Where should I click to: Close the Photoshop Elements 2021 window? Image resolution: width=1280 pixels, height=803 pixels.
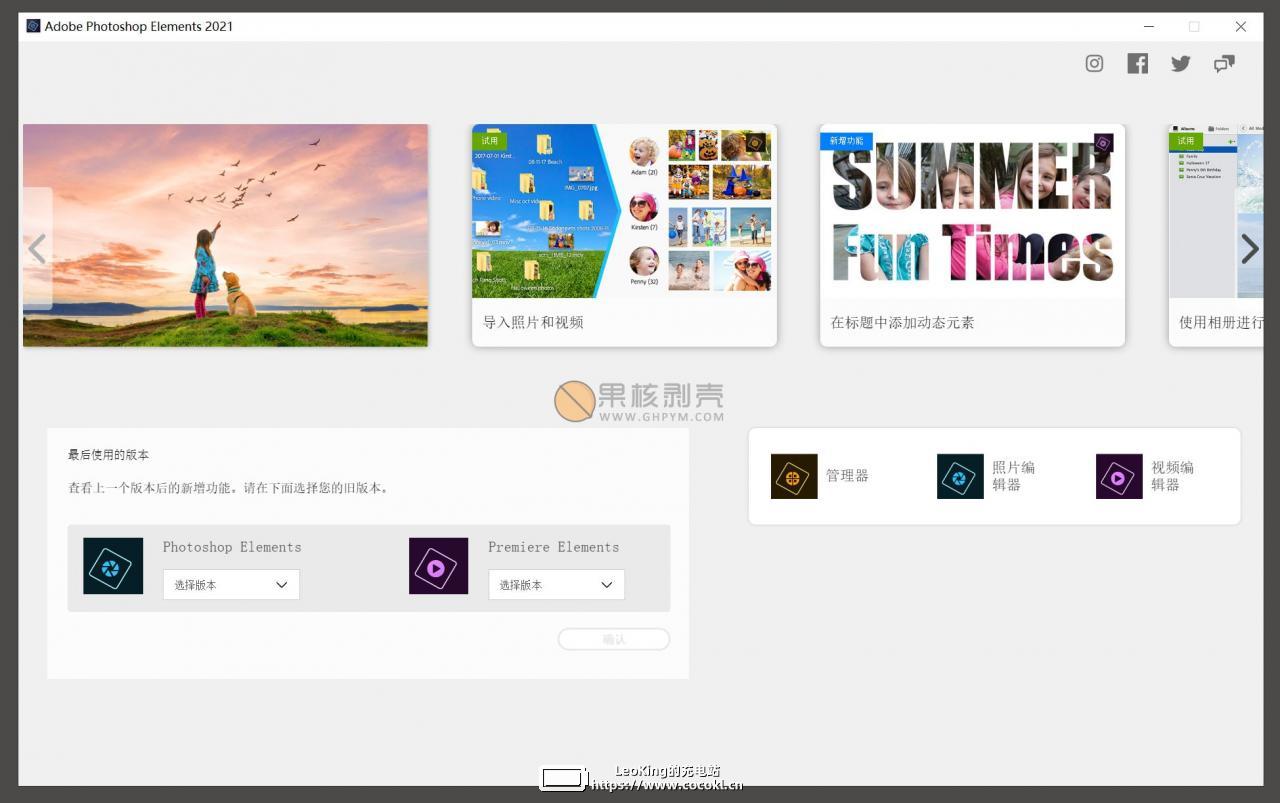click(1241, 27)
